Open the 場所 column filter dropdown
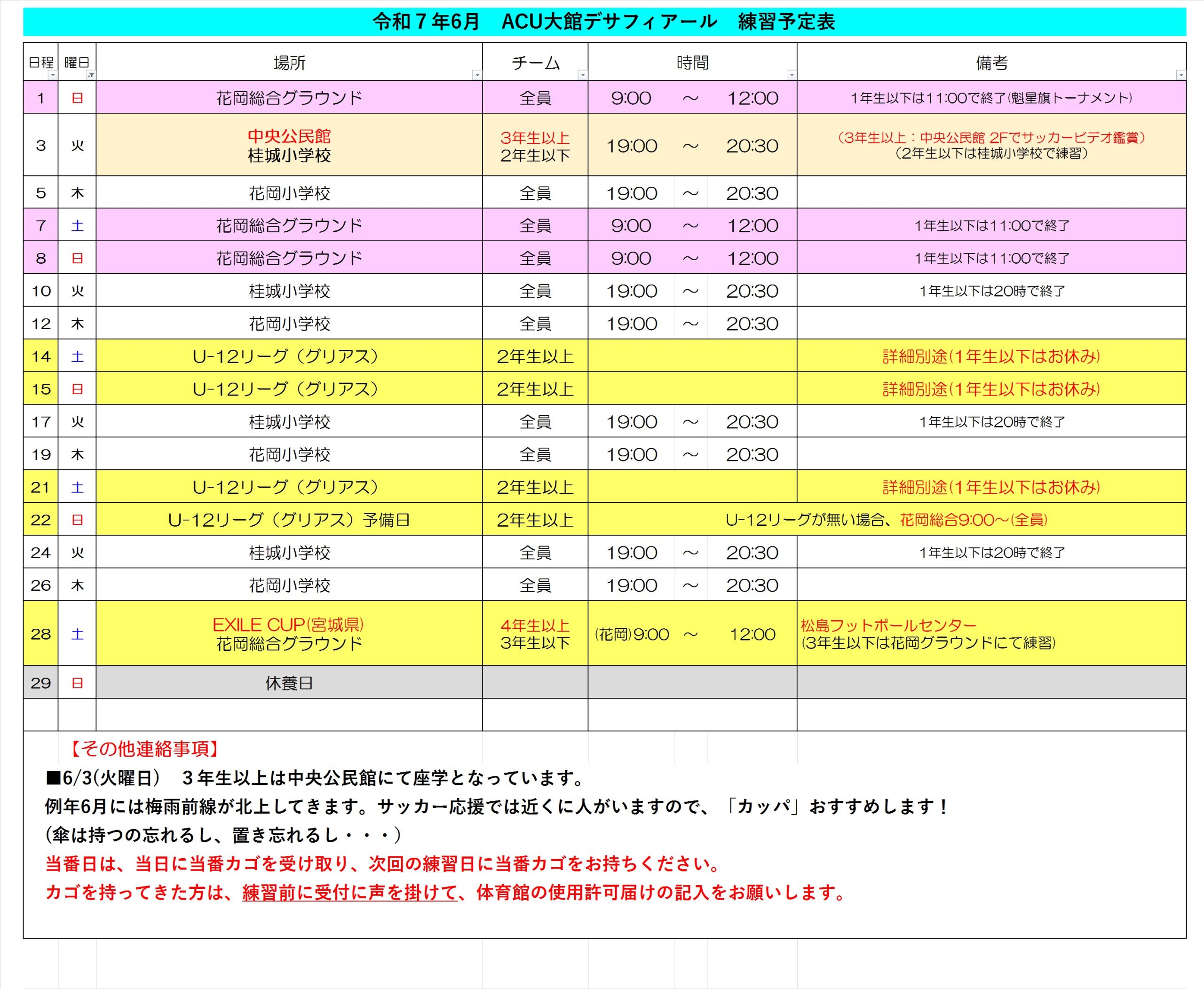 coord(477,75)
